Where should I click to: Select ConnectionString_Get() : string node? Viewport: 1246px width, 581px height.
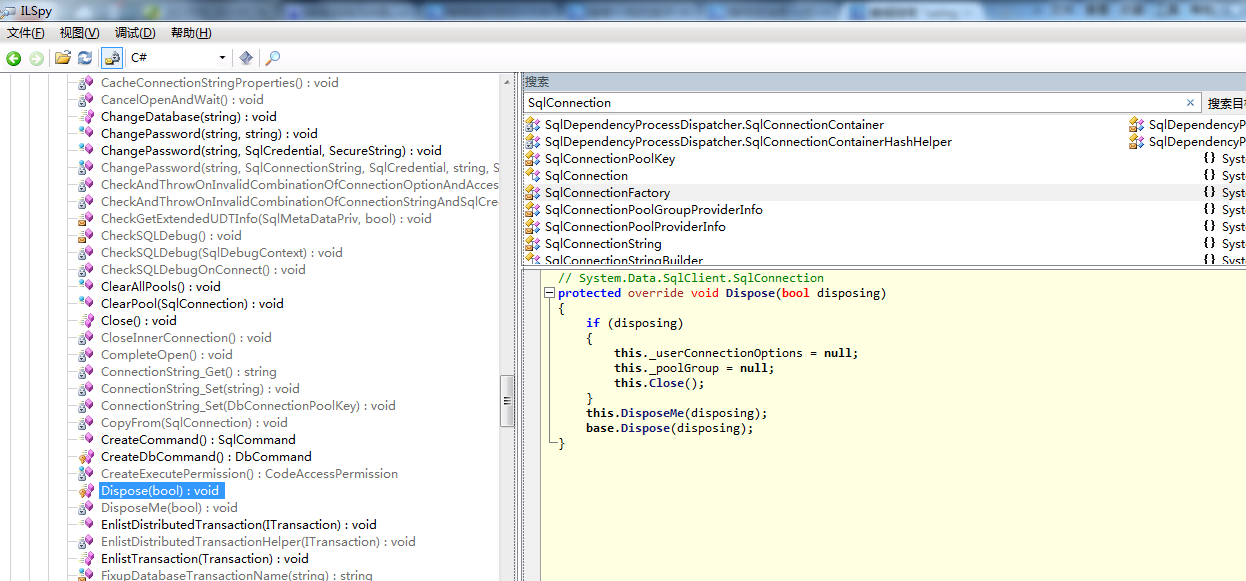tap(189, 372)
